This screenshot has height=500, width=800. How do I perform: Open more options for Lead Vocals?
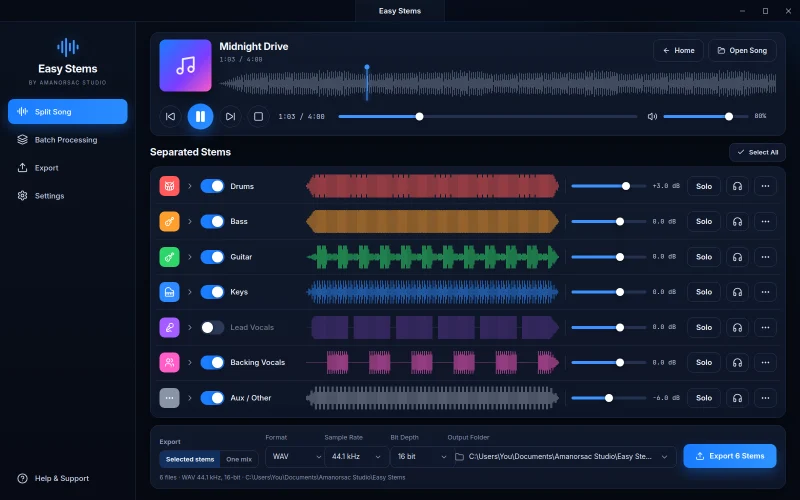click(x=765, y=327)
